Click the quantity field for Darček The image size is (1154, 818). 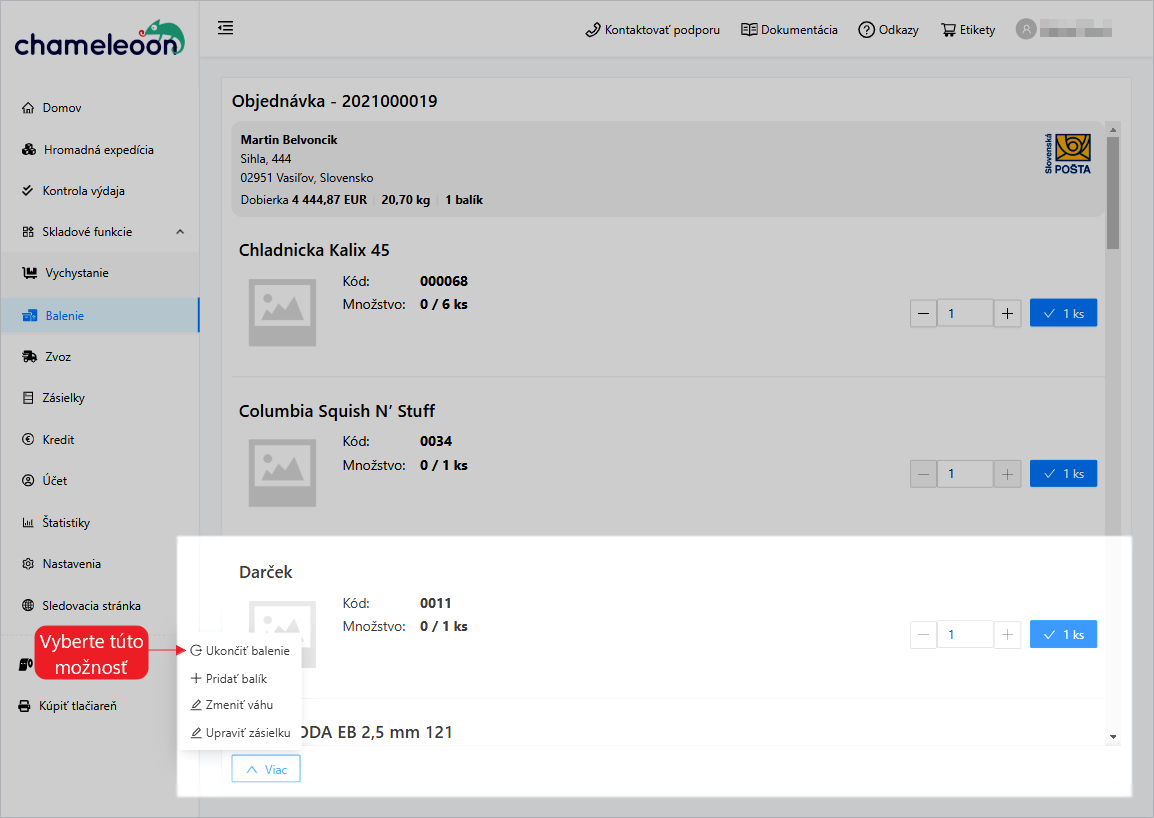point(964,635)
